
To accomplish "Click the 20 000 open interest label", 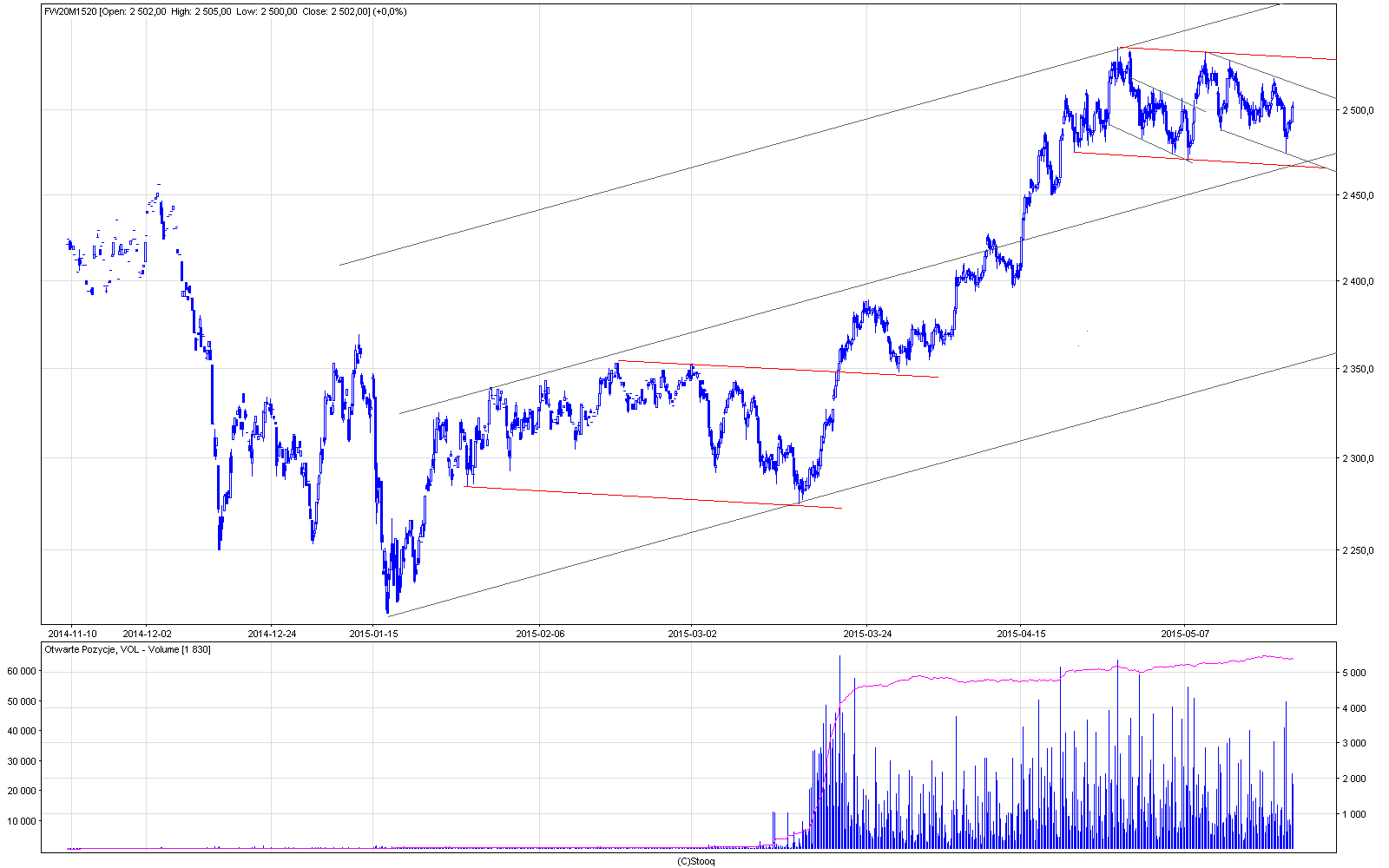I will pos(21,791).
